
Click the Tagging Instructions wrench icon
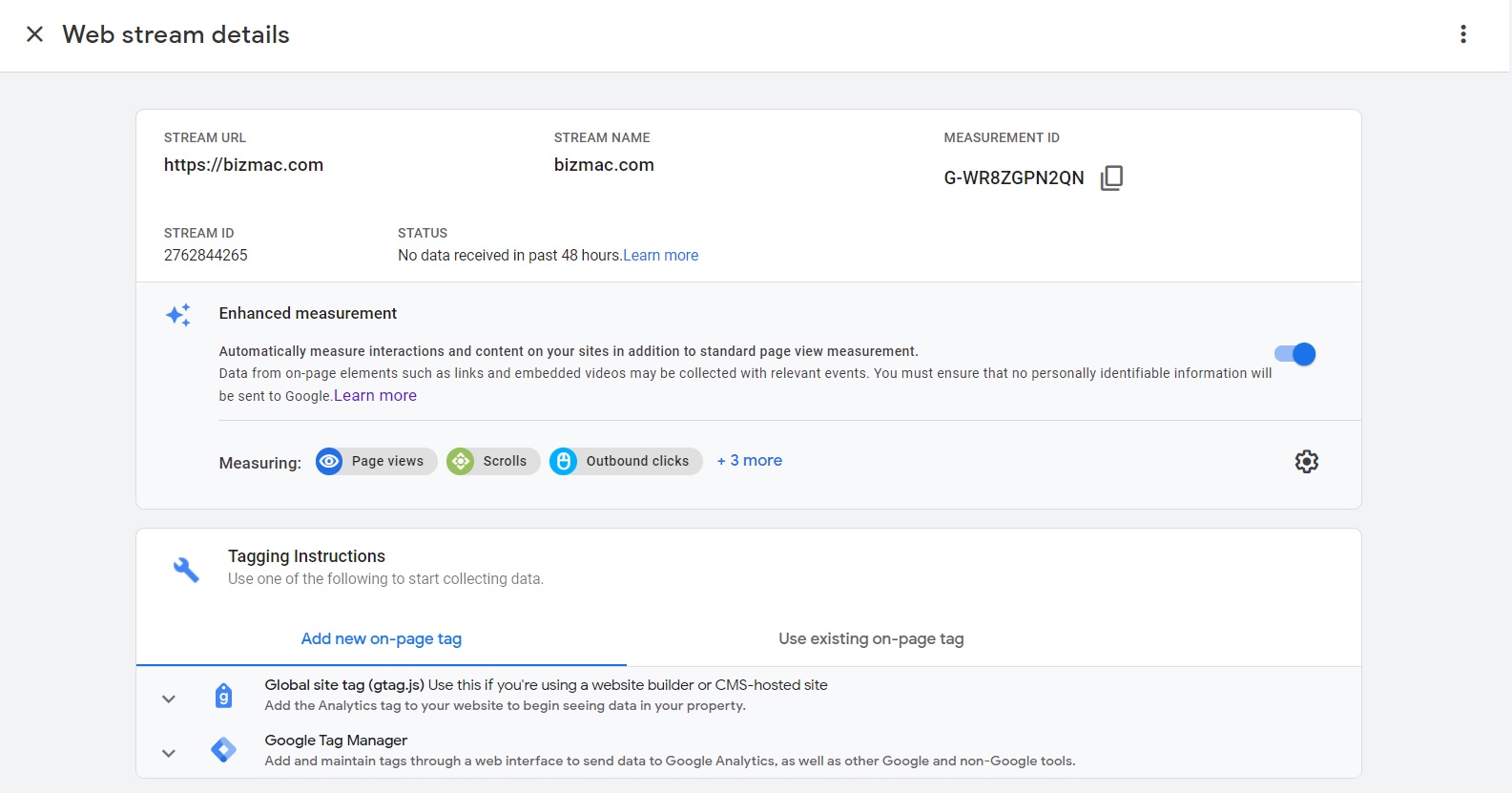[x=186, y=570]
